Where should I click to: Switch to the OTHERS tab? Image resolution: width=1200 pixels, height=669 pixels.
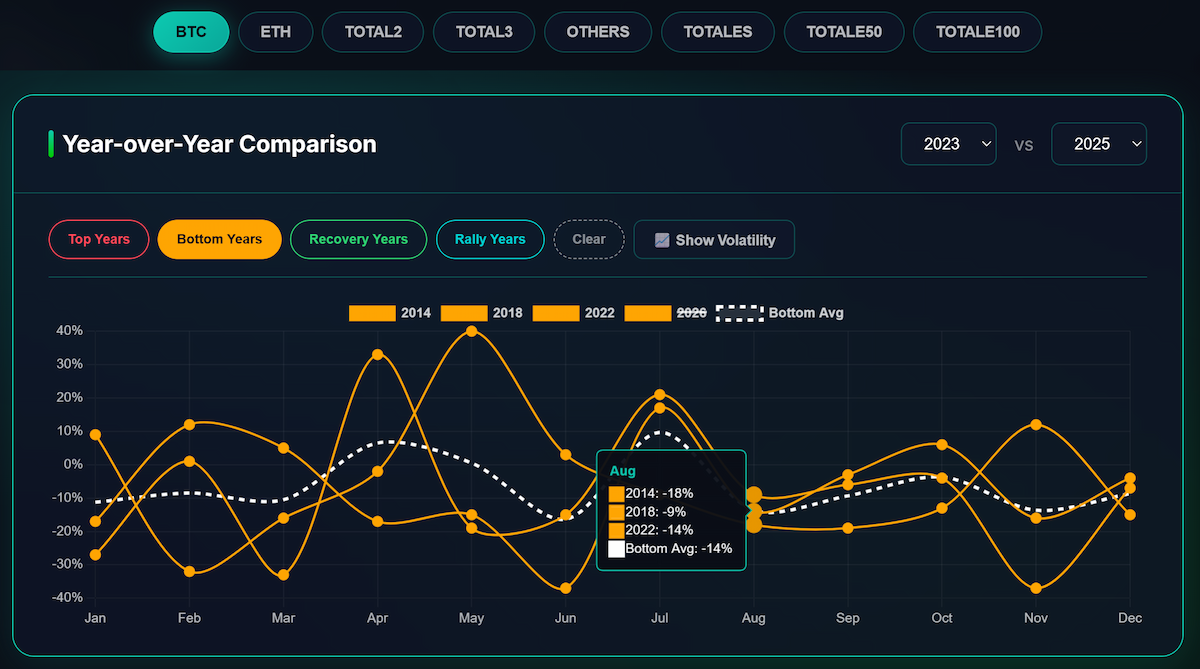[598, 32]
